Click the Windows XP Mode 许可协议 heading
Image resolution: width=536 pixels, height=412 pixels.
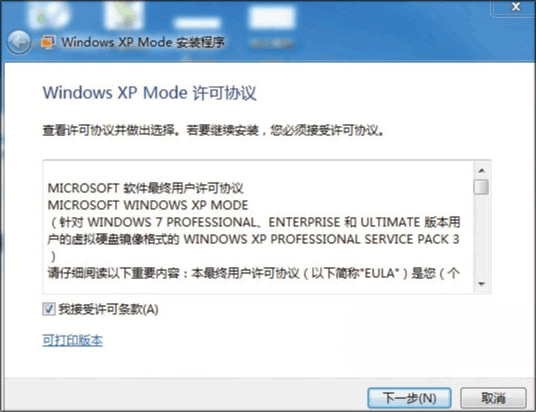click(150, 93)
